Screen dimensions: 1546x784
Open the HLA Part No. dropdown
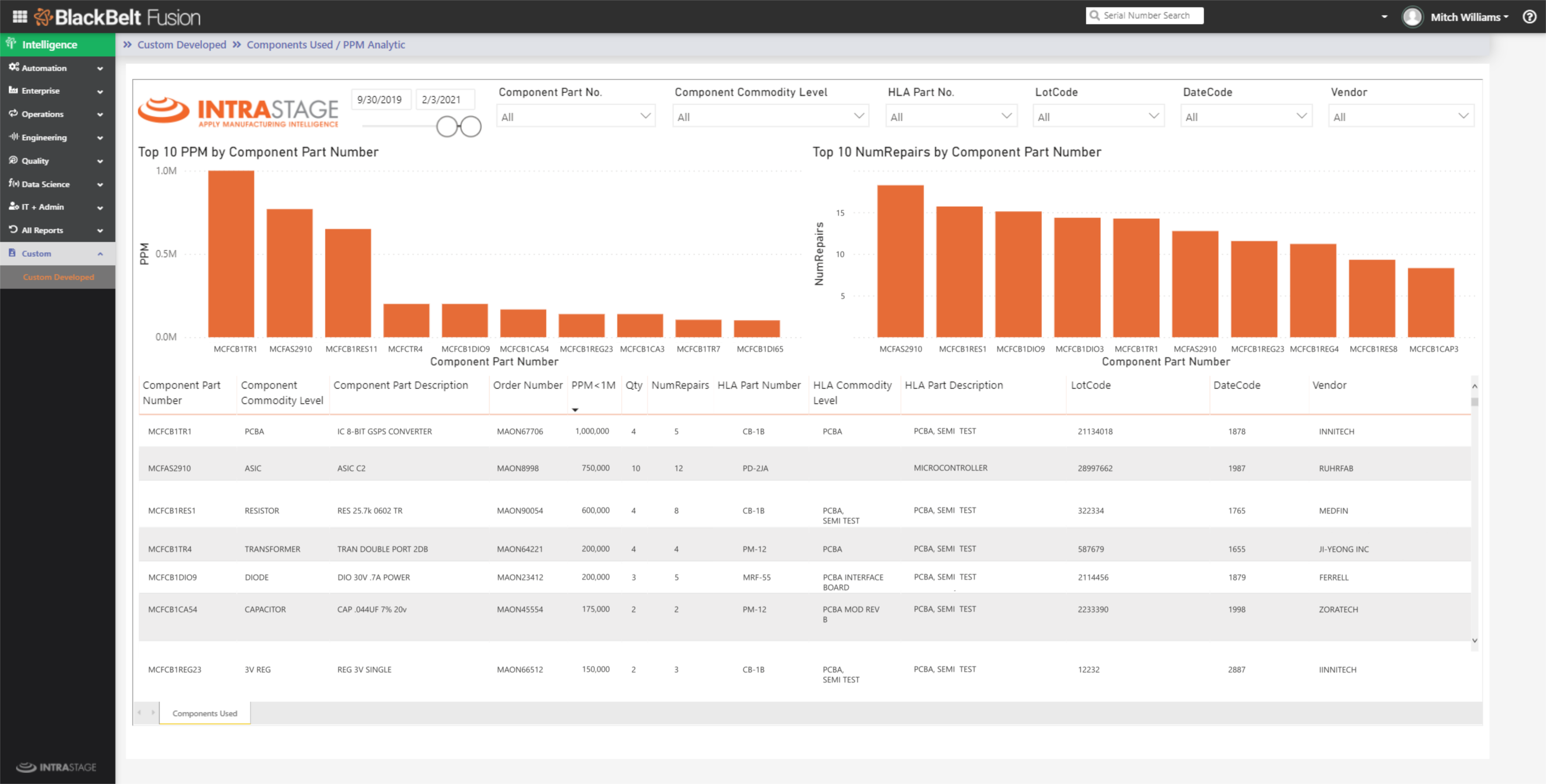click(x=951, y=116)
